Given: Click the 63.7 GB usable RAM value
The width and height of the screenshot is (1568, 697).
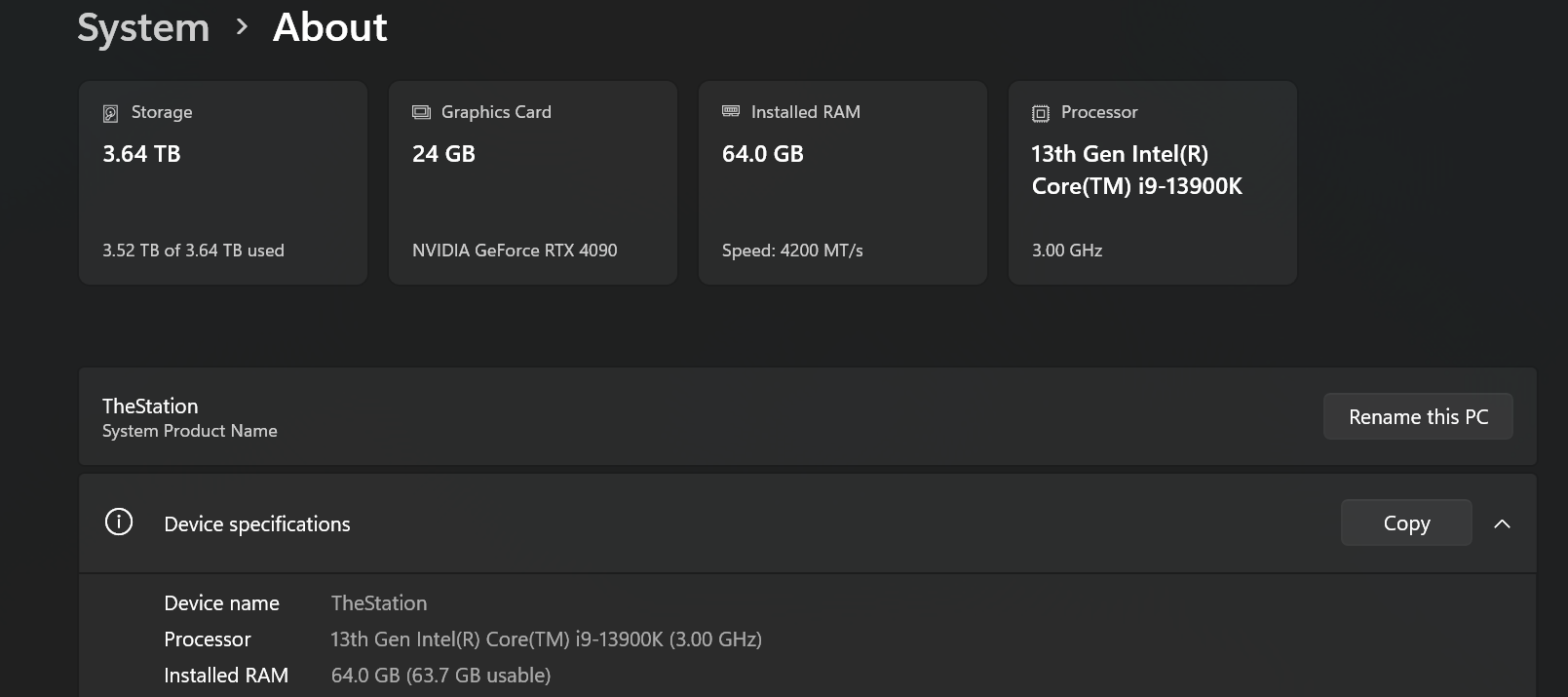Looking at the screenshot, I should (440, 676).
